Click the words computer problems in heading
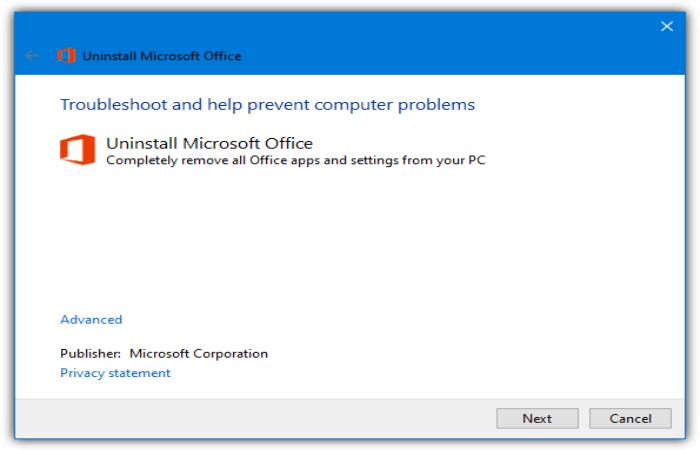The height and width of the screenshot is (450, 700). pos(394,105)
